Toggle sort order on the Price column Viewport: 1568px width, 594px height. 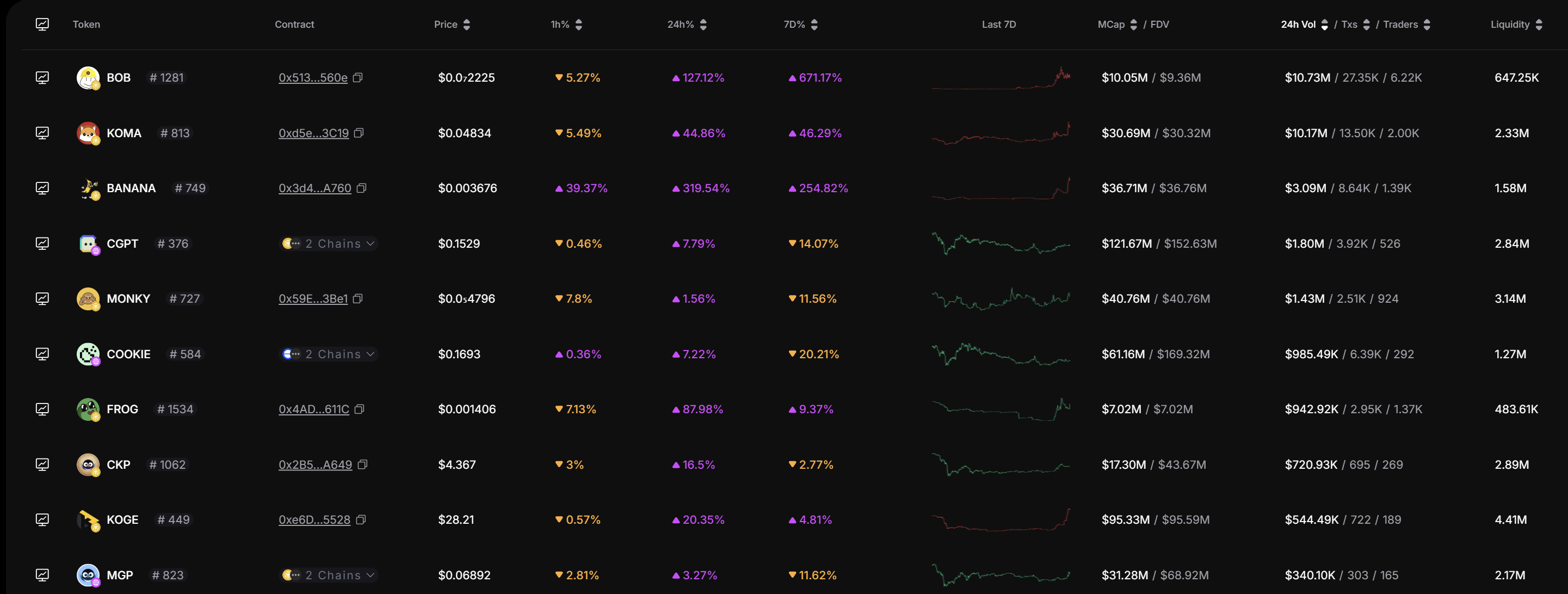[x=466, y=25]
